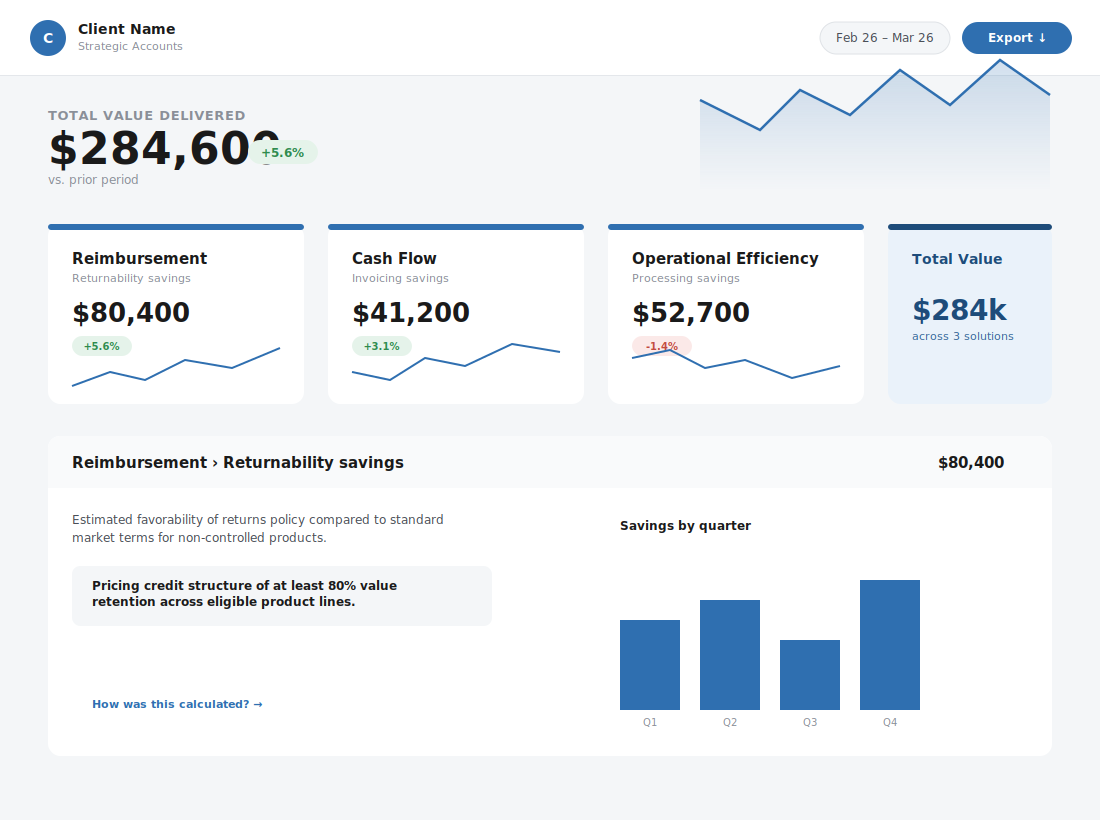Screen dimensions: 1100x820
Task: Click the "across 3 solutions" caption
Action: pyautogui.click(x=962, y=336)
